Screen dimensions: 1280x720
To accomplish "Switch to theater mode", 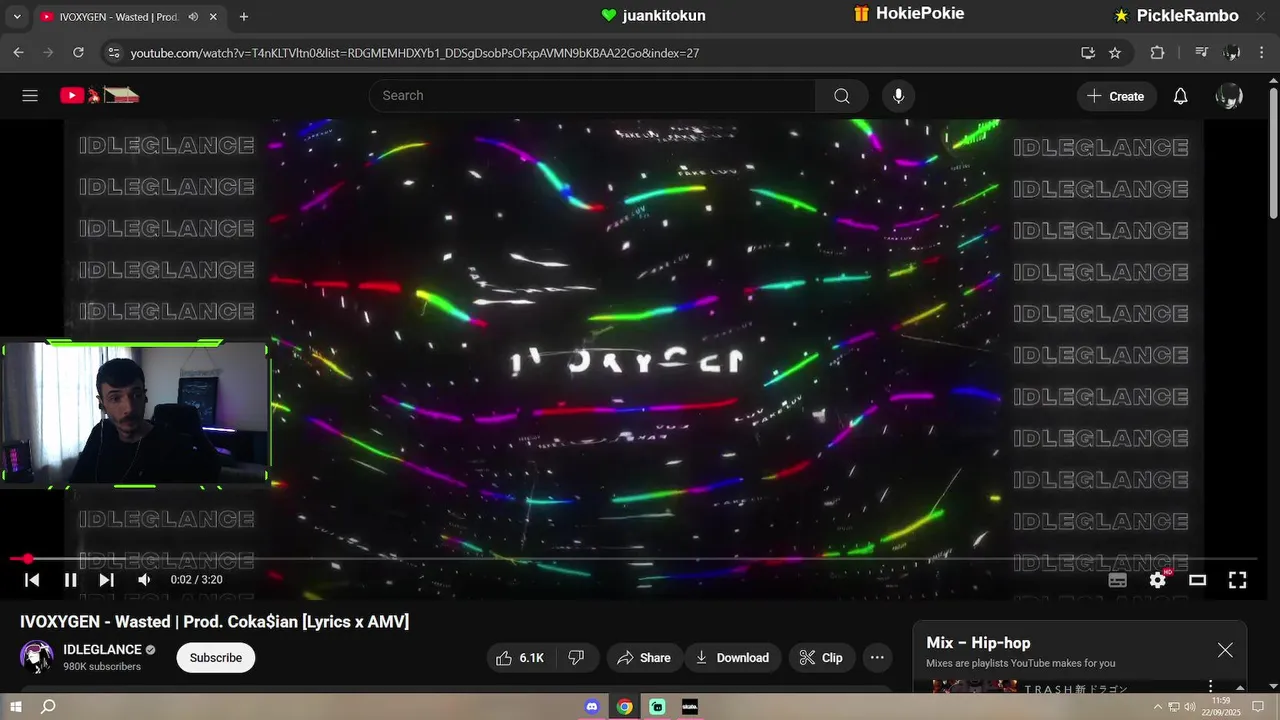I will (x=1197, y=580).
